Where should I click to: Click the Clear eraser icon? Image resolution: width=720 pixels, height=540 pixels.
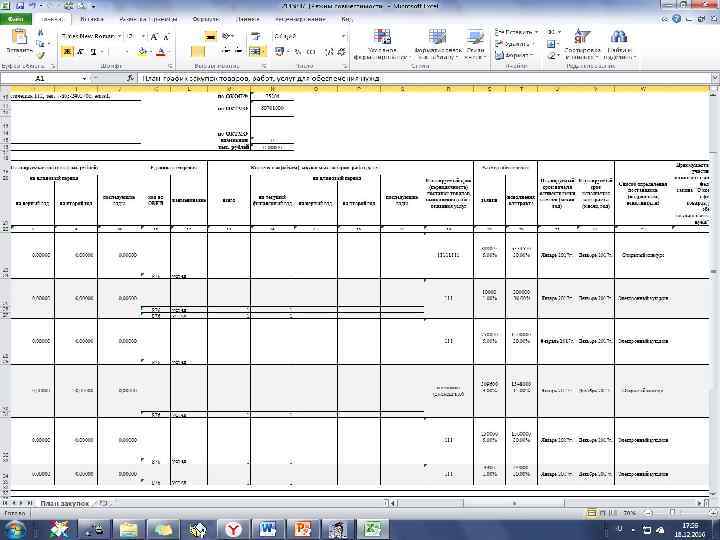pyautogui.click(x=551, y=56)
